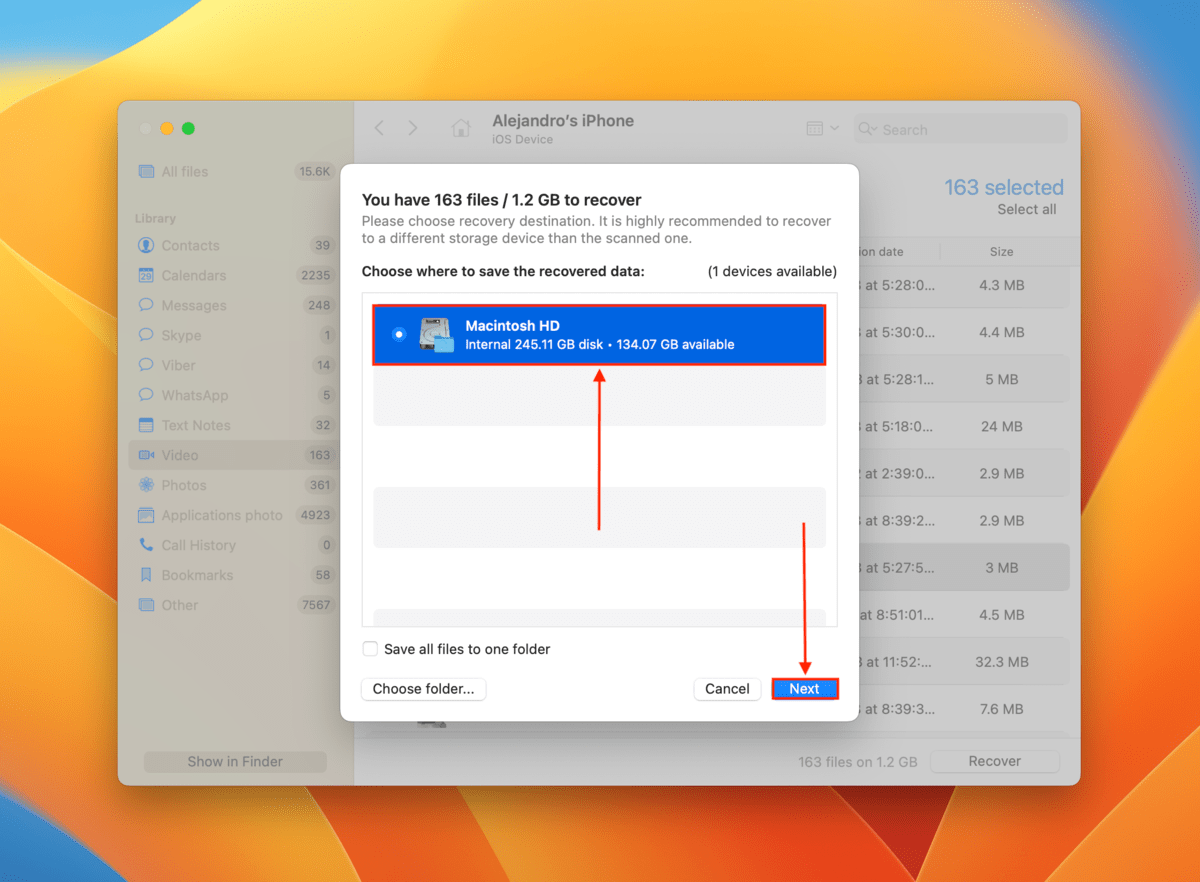The image size is (1200, 882).
Task: Click the Text Notes icon
Action: coord(146,425)
